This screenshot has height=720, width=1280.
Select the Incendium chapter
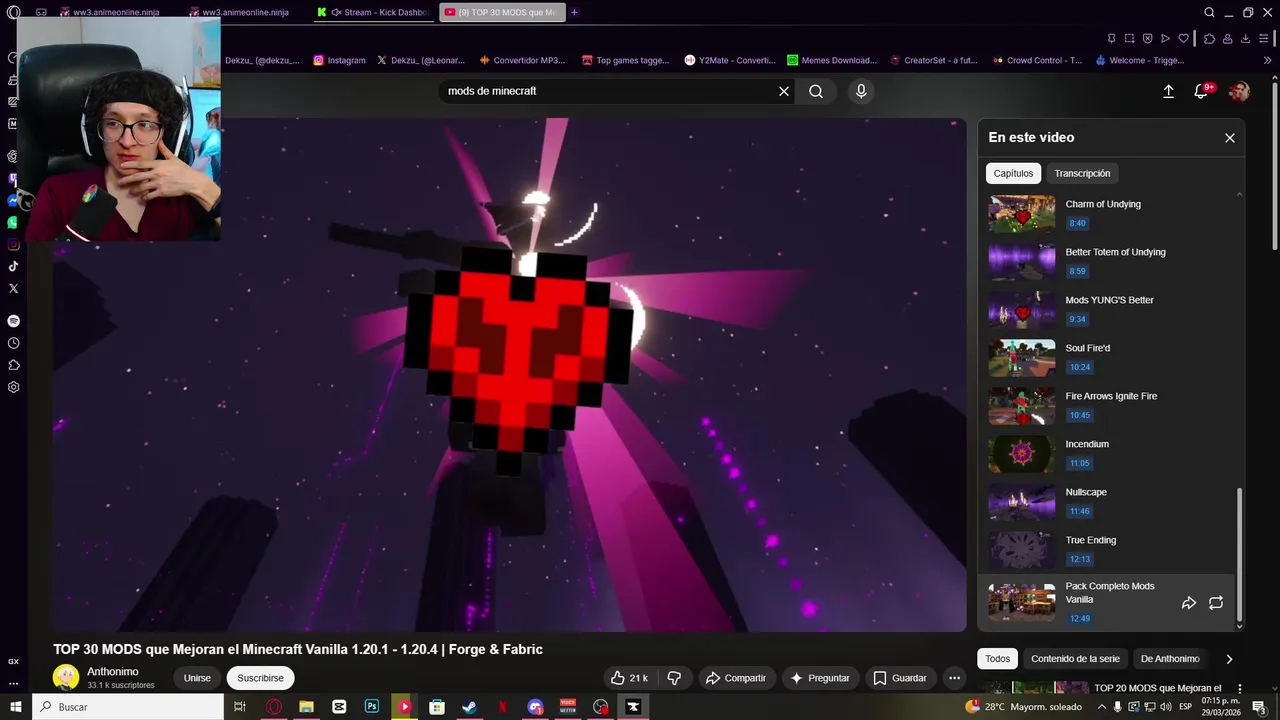coord(1106,453)
